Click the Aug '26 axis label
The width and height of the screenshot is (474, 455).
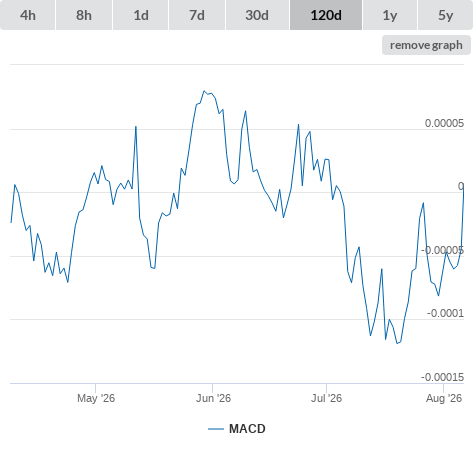[444, 398]
